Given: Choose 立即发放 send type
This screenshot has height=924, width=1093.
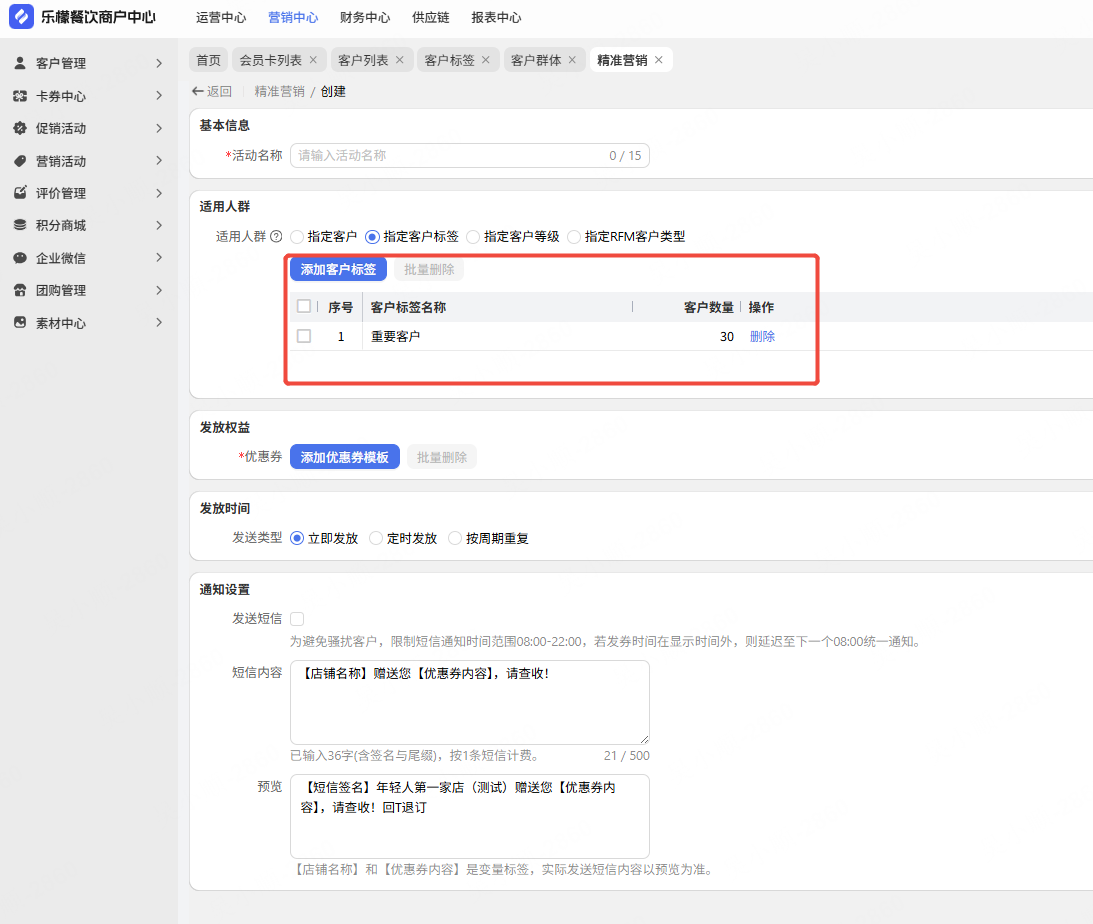Looking at the screenshot, I should coord(297,538).
